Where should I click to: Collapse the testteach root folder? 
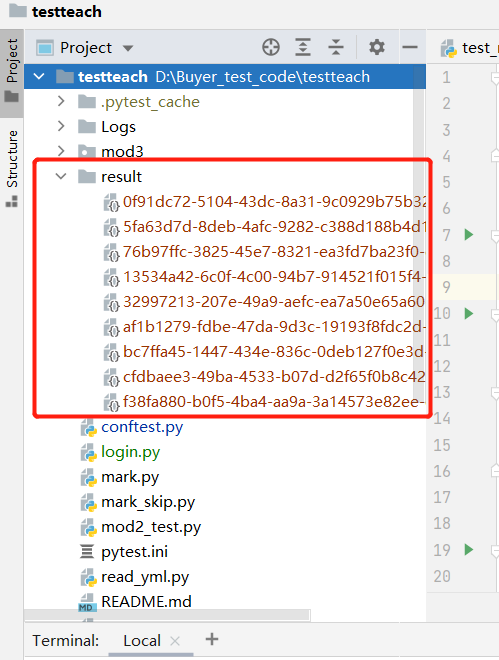tap(39, 77)
